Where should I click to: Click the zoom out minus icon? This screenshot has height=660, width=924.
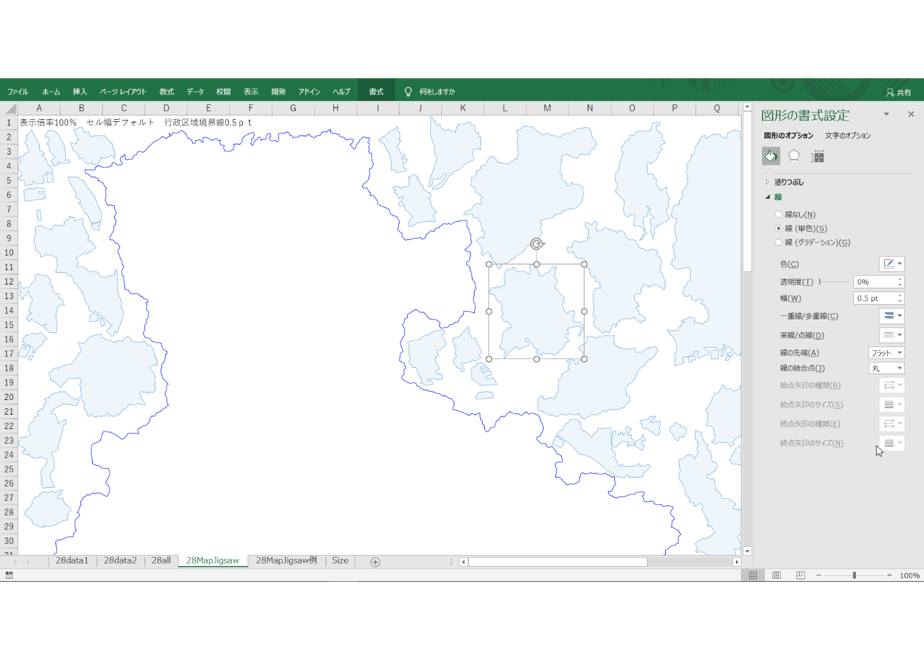pos(819,575)
